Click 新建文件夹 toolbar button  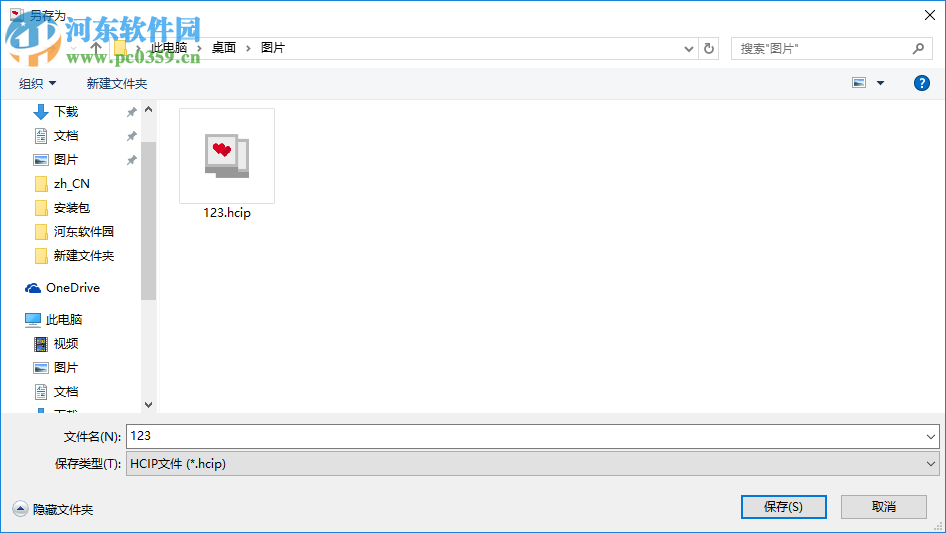(116, 83)
